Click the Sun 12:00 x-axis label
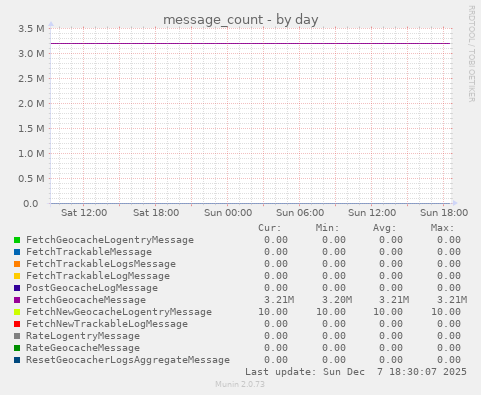The width and height of the screenshot is (481, 395). (x=372, y=213)
